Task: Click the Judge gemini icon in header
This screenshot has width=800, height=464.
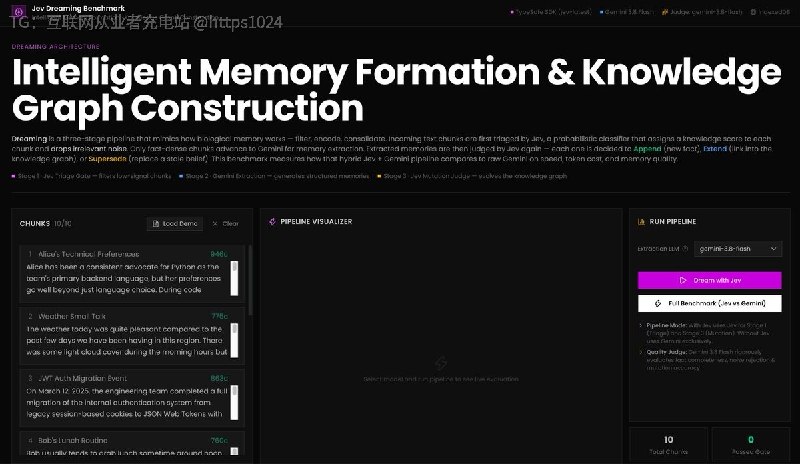Action: coord(664,12)
